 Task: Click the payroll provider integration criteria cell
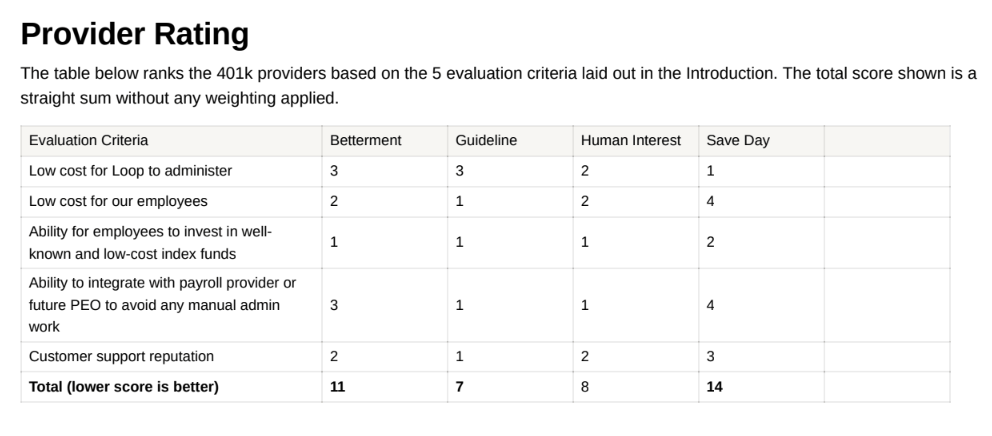point(163,305)
